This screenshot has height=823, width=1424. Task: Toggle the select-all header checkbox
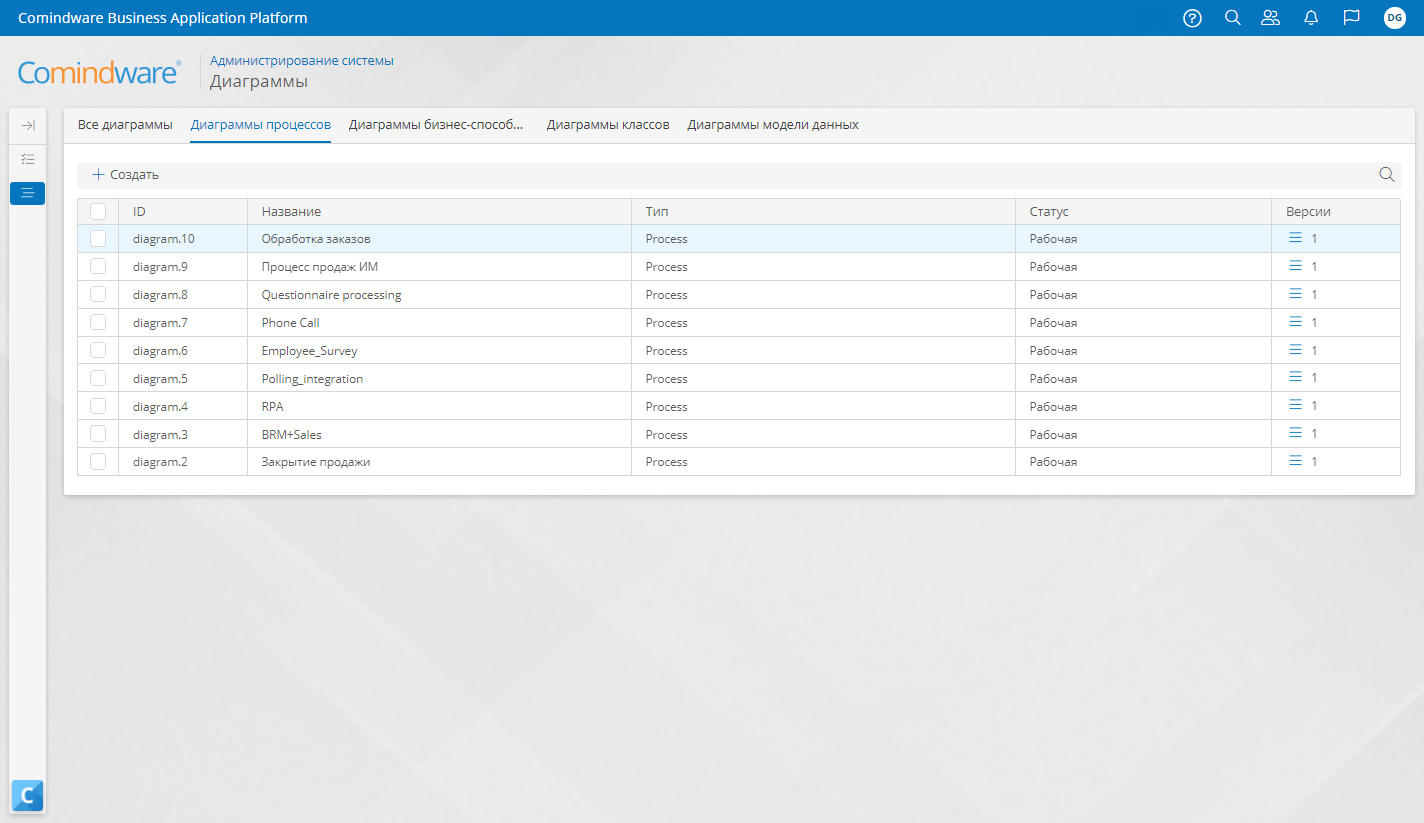pos(98,211)
